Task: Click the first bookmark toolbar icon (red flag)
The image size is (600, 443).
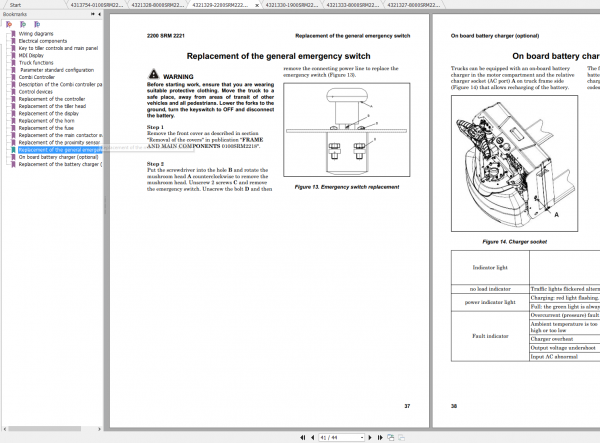Action: (x=9, y=24)
